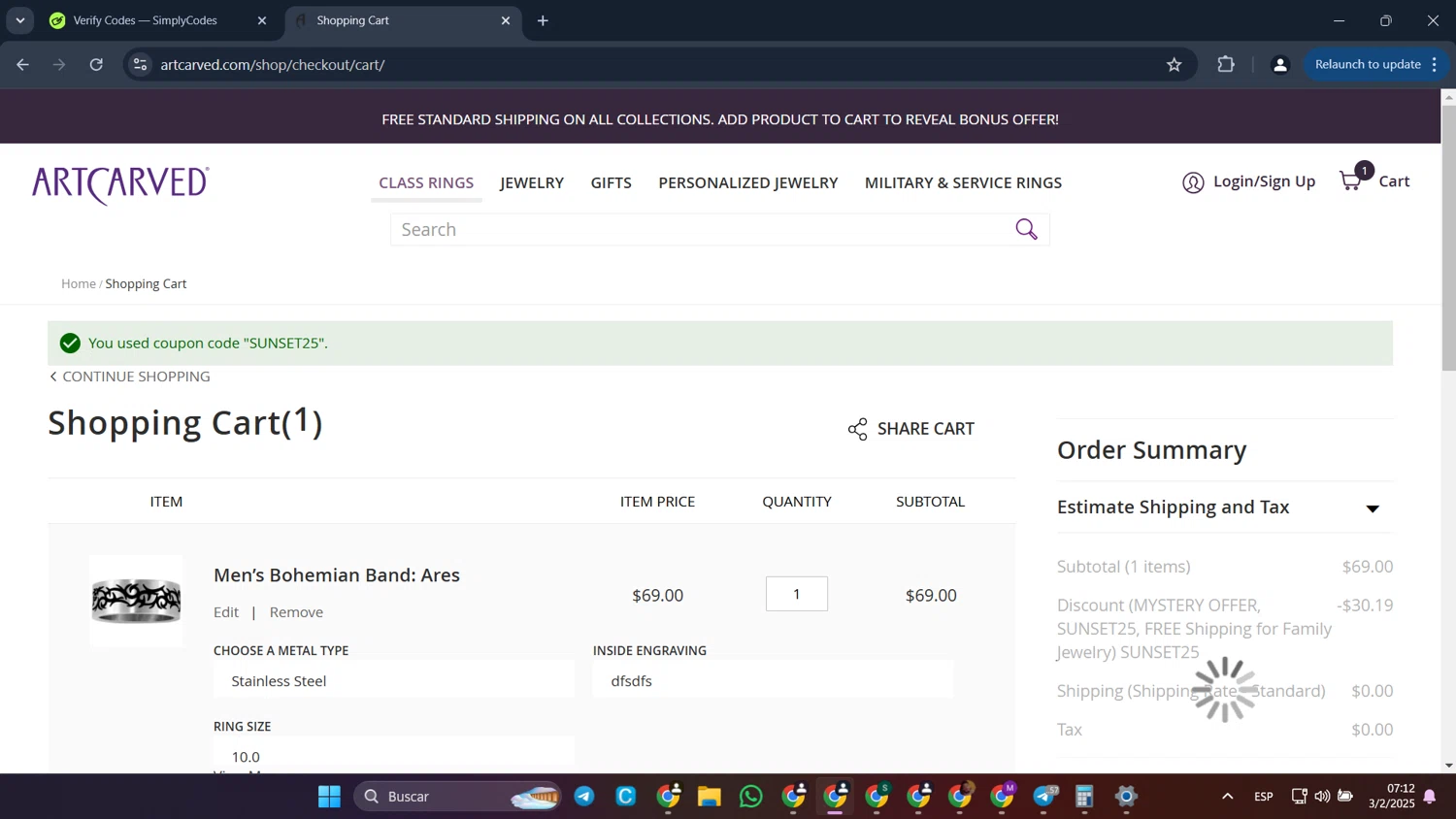Viewport: 1456px width, 819px height.
Task: Open the Chrome extensions puzzle icon
Action: [x=1226, y=64]
